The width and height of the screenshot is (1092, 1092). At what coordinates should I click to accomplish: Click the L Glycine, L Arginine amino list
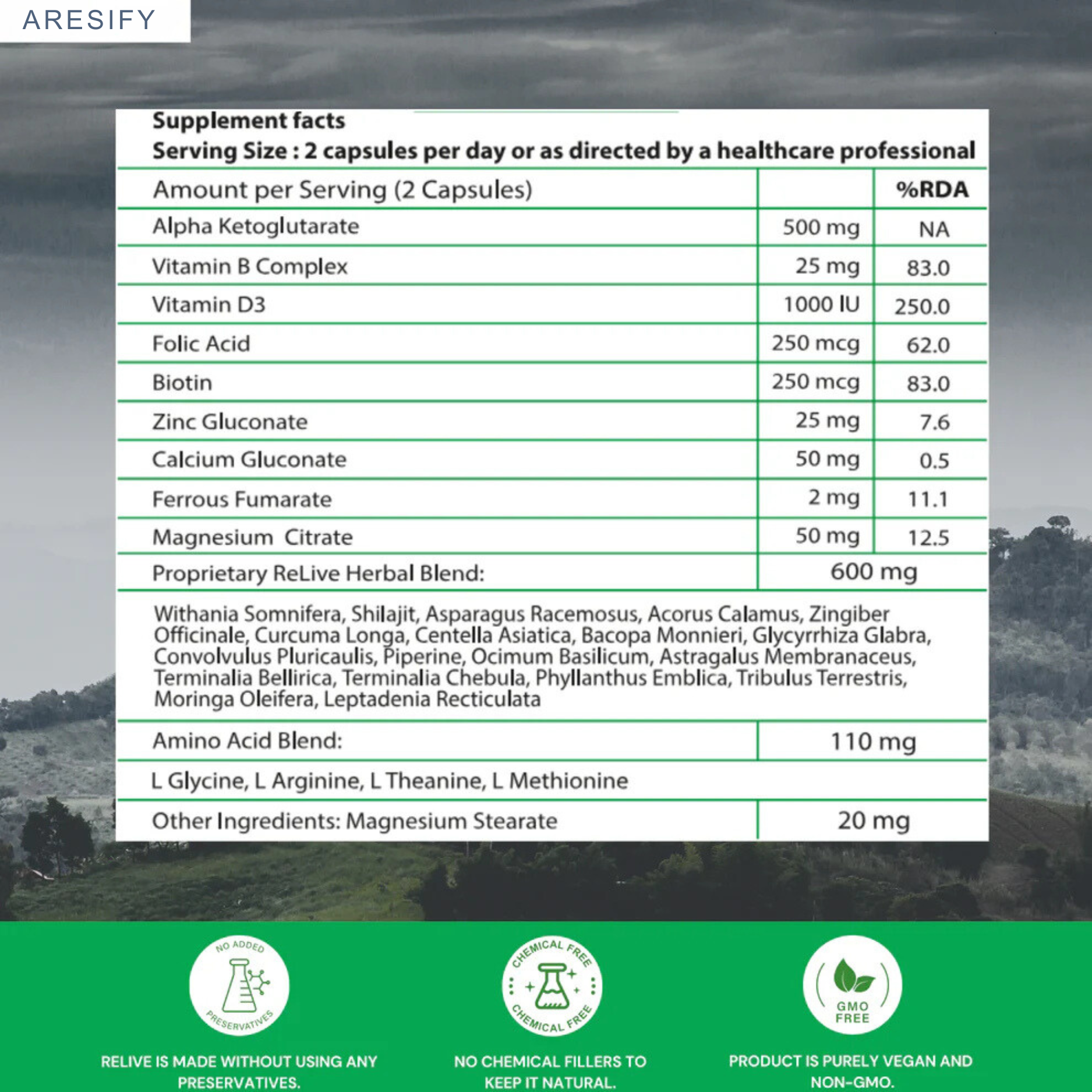click(x=390, y=781)
